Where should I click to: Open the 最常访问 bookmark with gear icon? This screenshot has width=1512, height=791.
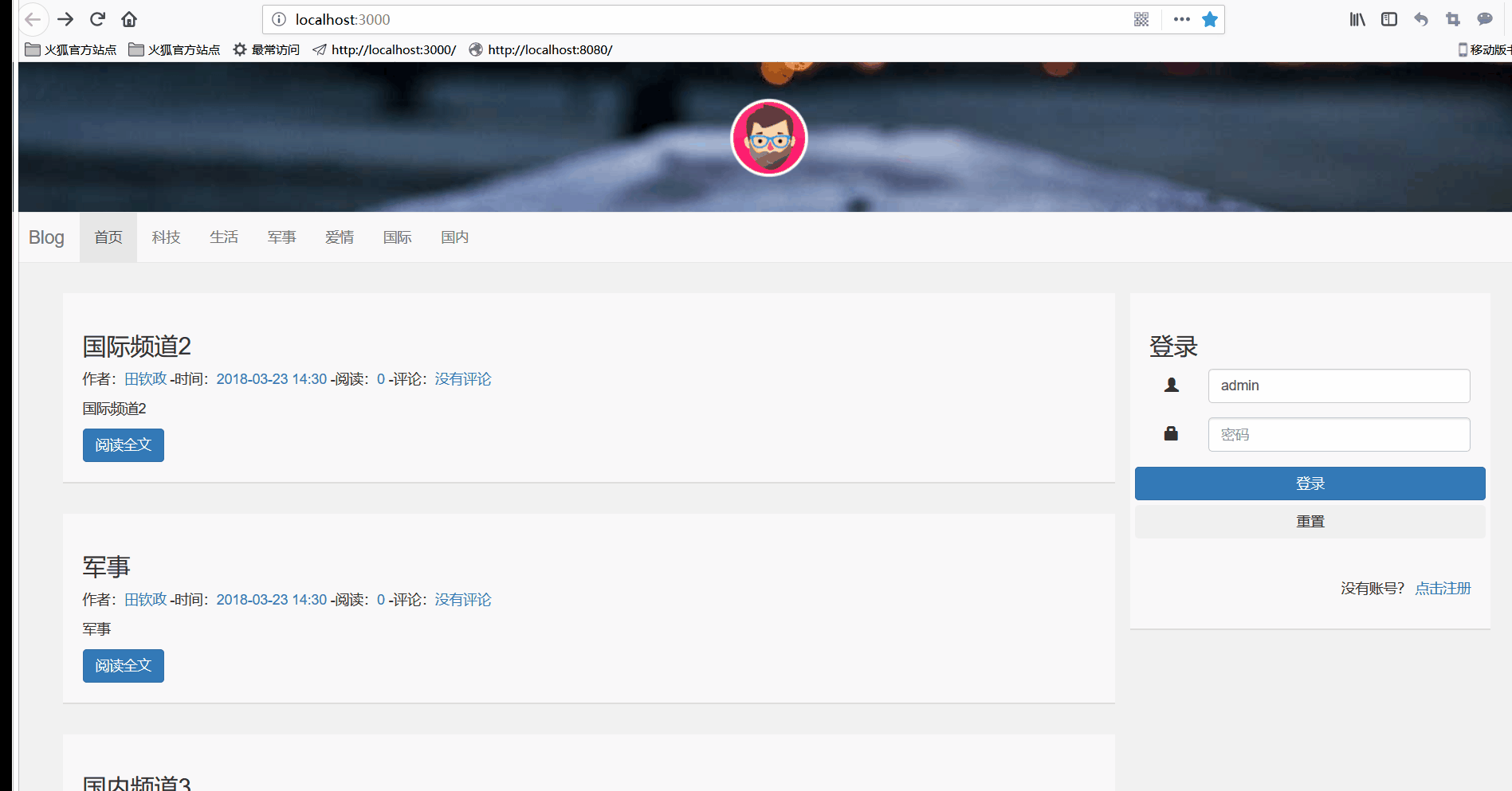point(266,49)
